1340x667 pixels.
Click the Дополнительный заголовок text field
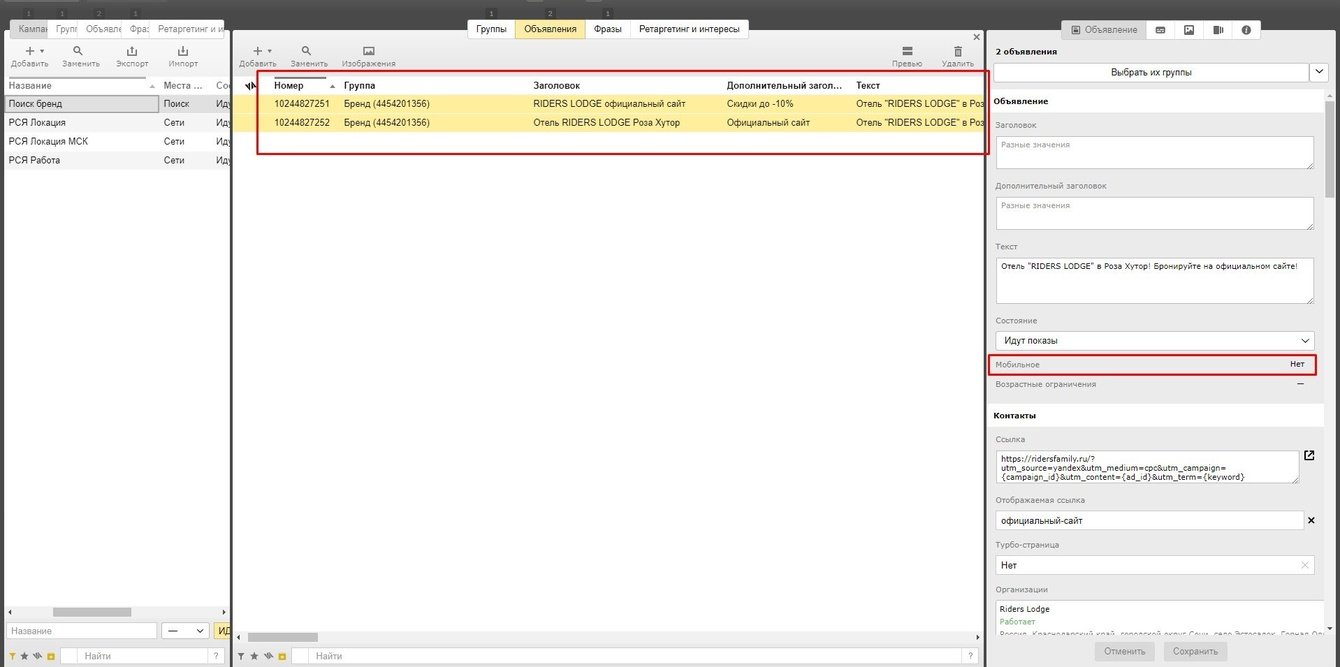point(1154,213)
